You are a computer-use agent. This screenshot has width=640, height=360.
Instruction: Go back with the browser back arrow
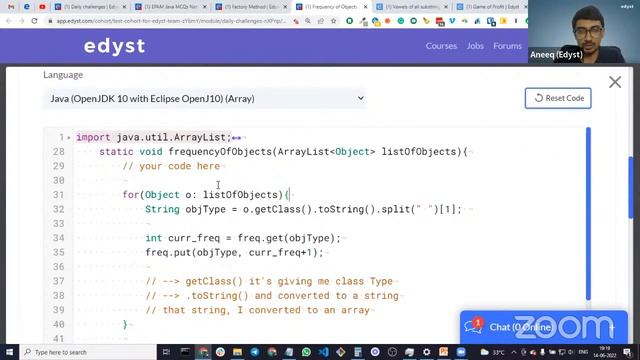[9, 20]
